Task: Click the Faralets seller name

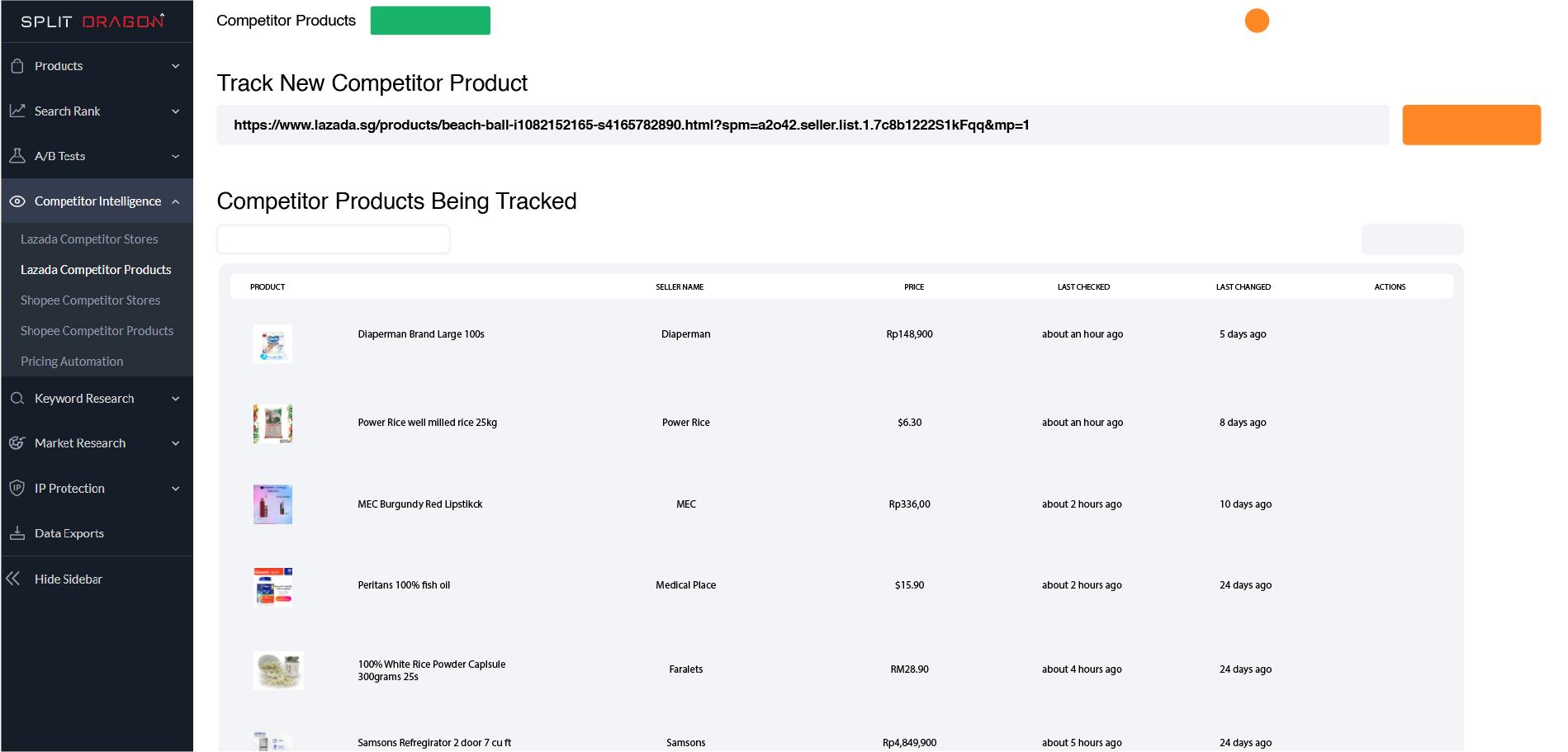Action: (686, 669)
